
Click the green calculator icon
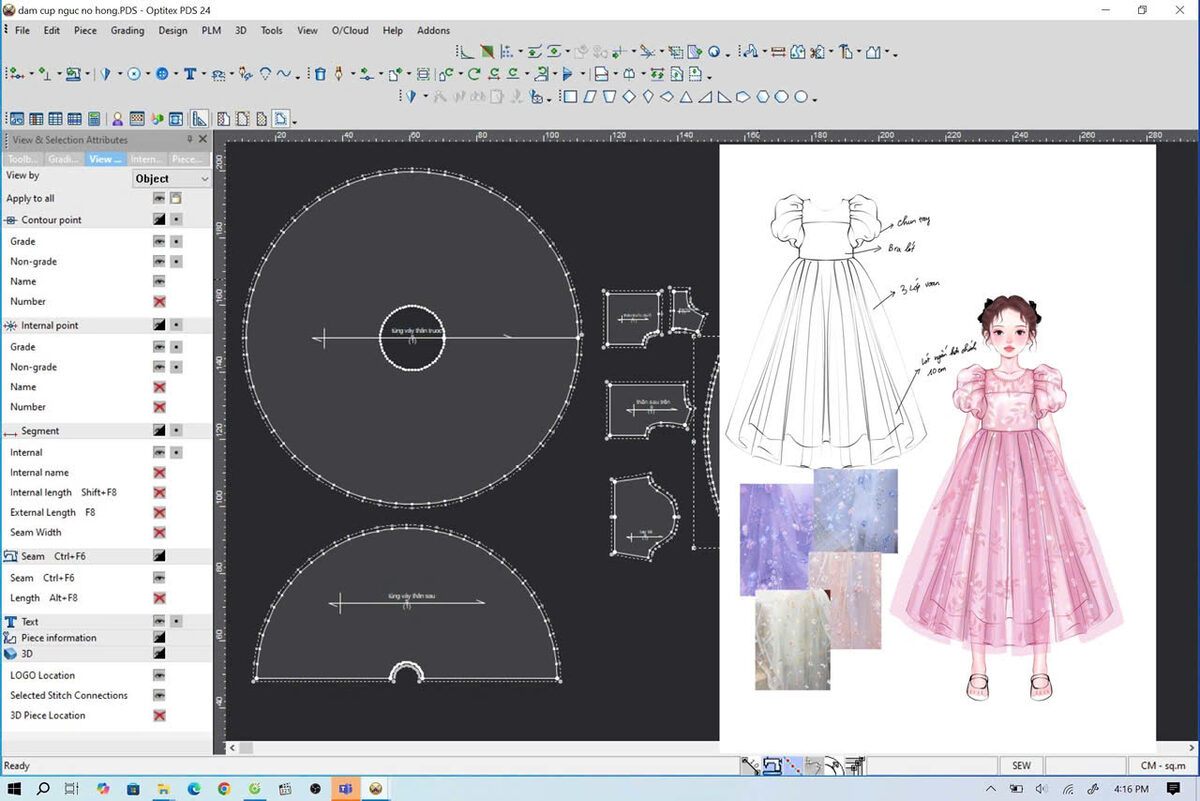pos(93,119)
